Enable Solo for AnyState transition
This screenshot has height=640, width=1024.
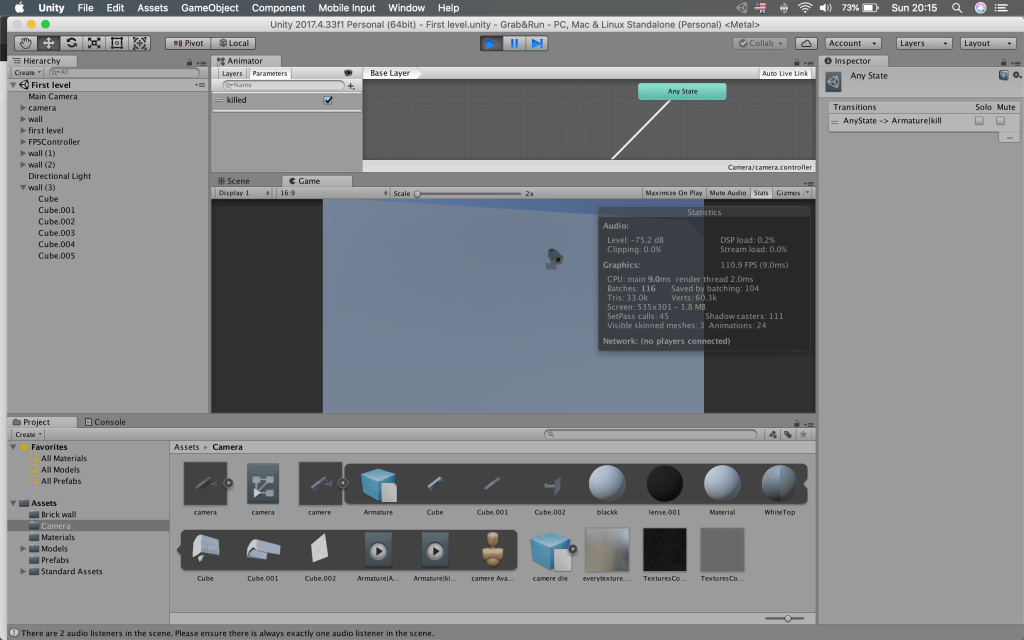click(x=979, y=121)
